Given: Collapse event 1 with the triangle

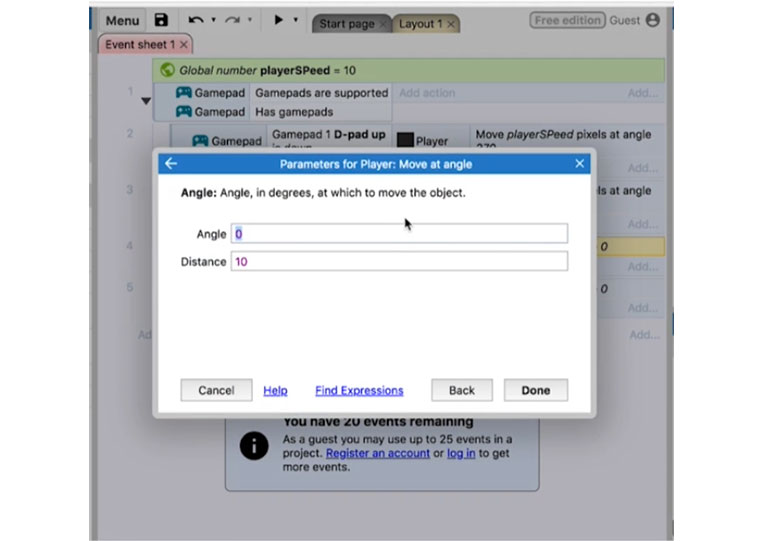Looking at the screenshot, I should click(x=145, y=101).
